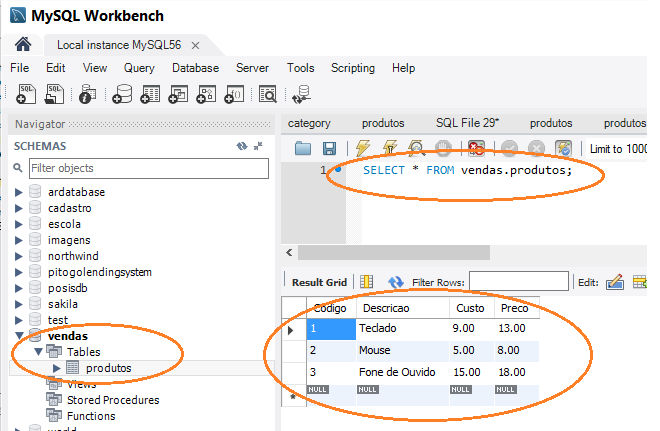Collapse the Tables node under vendas
660x431 pixels.
click(x=38, y=351)
